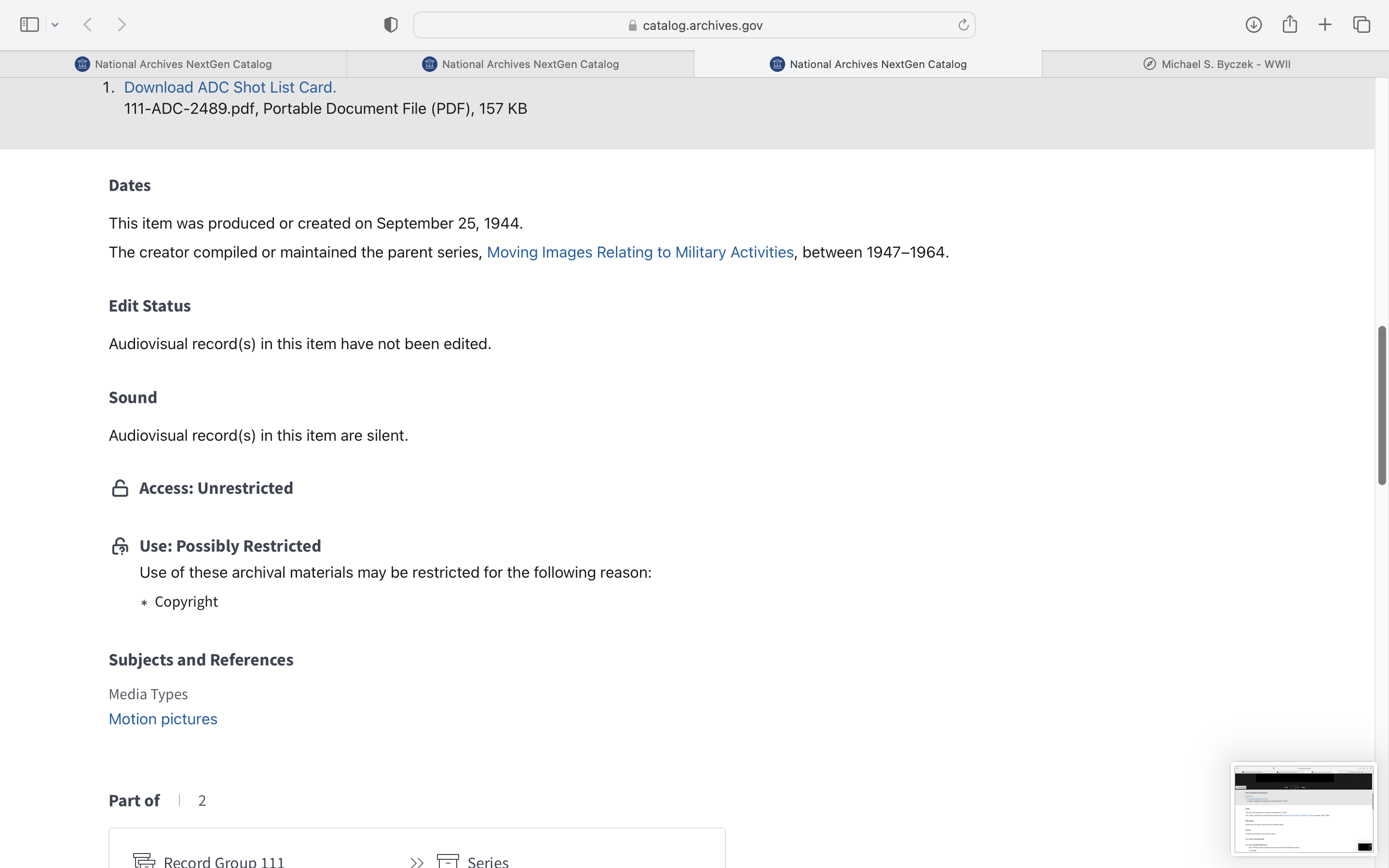
Task: Go forward with the forward arrow
Action: pyautogui.click(x=122, y=25)
